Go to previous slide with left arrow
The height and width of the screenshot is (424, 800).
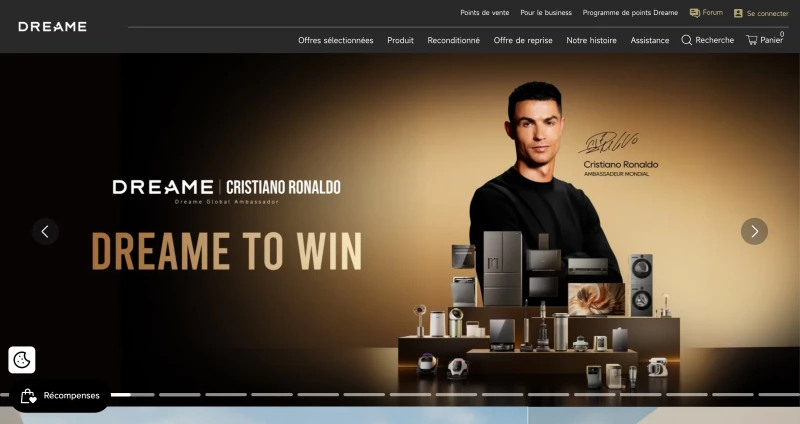[45, 232]
